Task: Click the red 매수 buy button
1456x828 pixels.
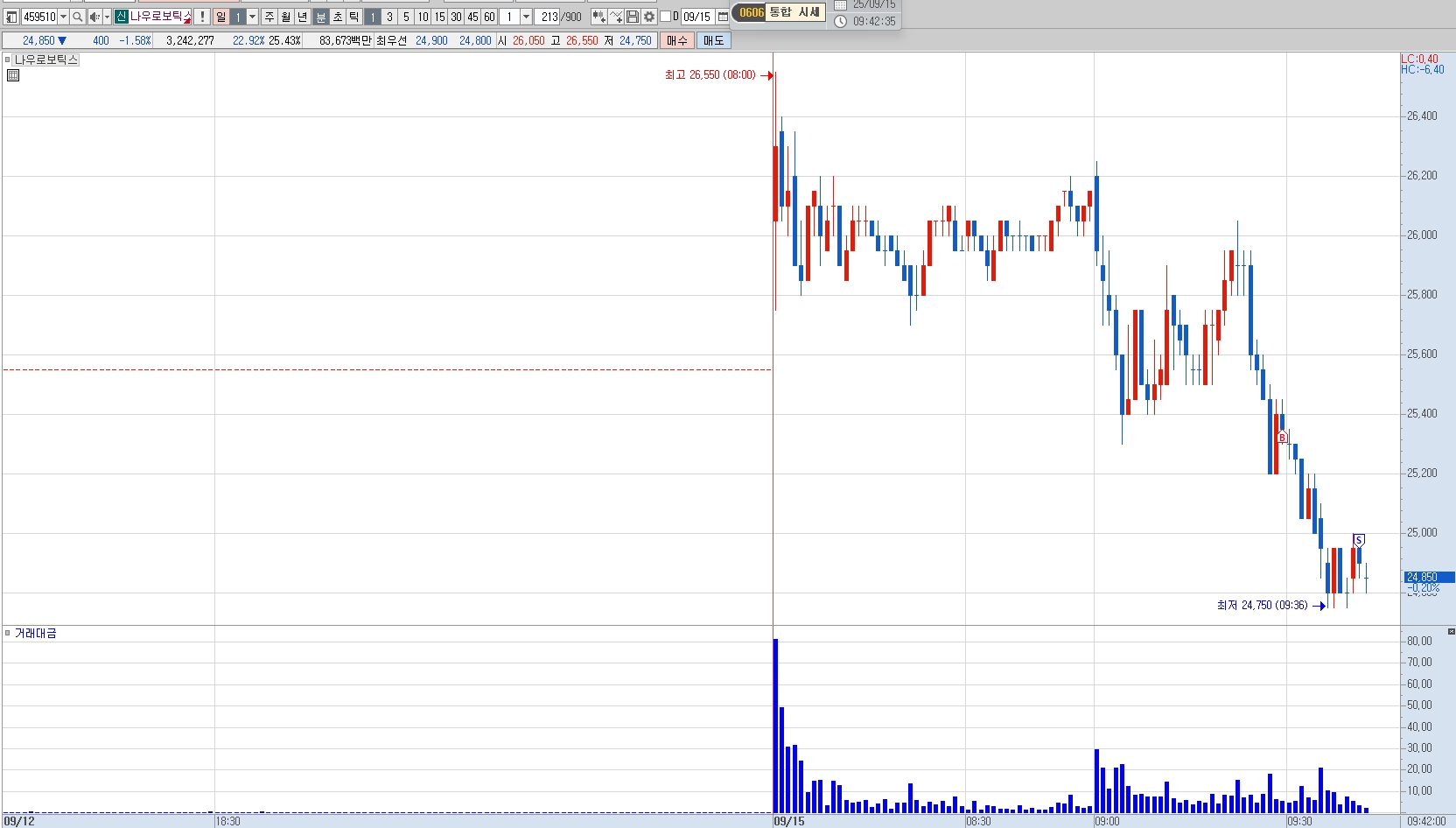Action: tap(677, 40)
